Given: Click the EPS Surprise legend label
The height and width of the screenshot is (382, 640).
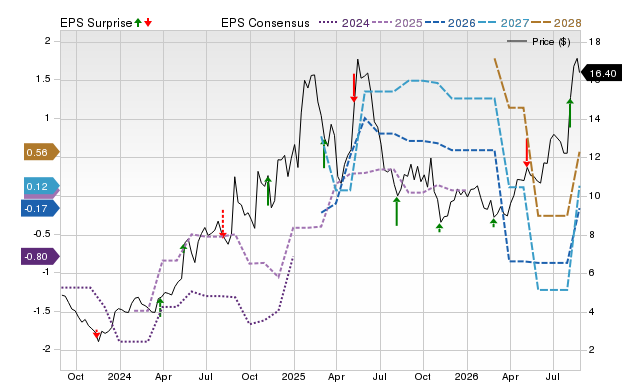Looking at the screenshot, I should point(96,23).
